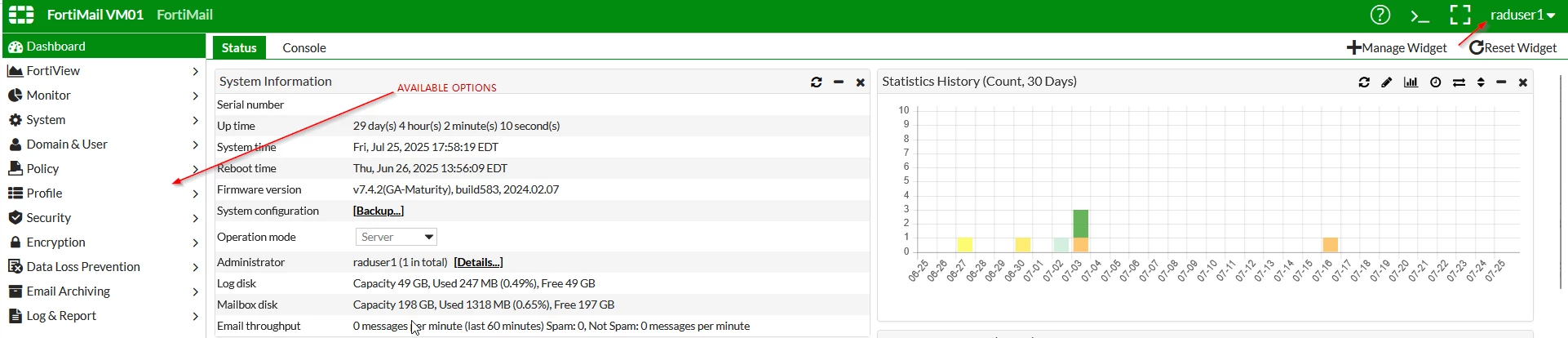1568x338 pixels.
Task: Click the Statistics History bar chart icon
Action: click(x=1411, y=82)
